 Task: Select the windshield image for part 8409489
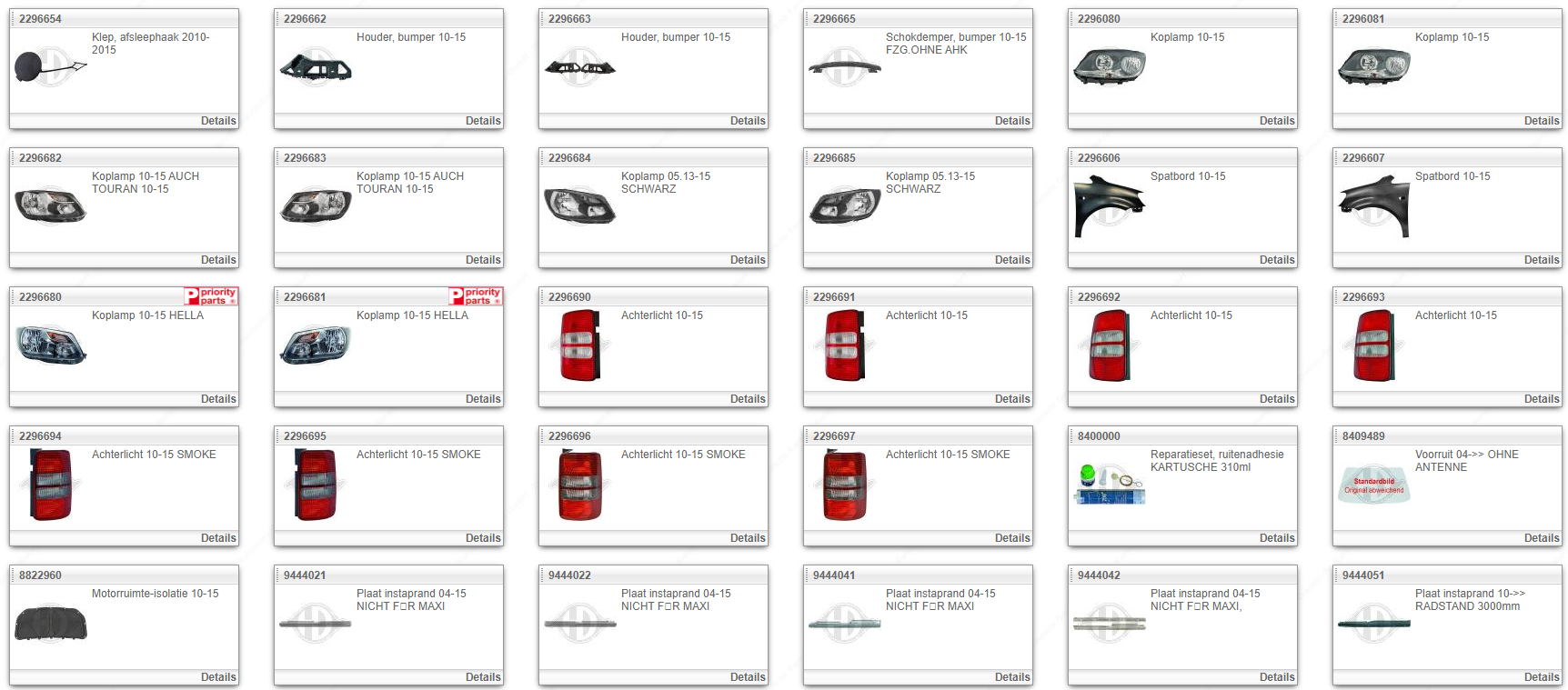(1373, 485)
